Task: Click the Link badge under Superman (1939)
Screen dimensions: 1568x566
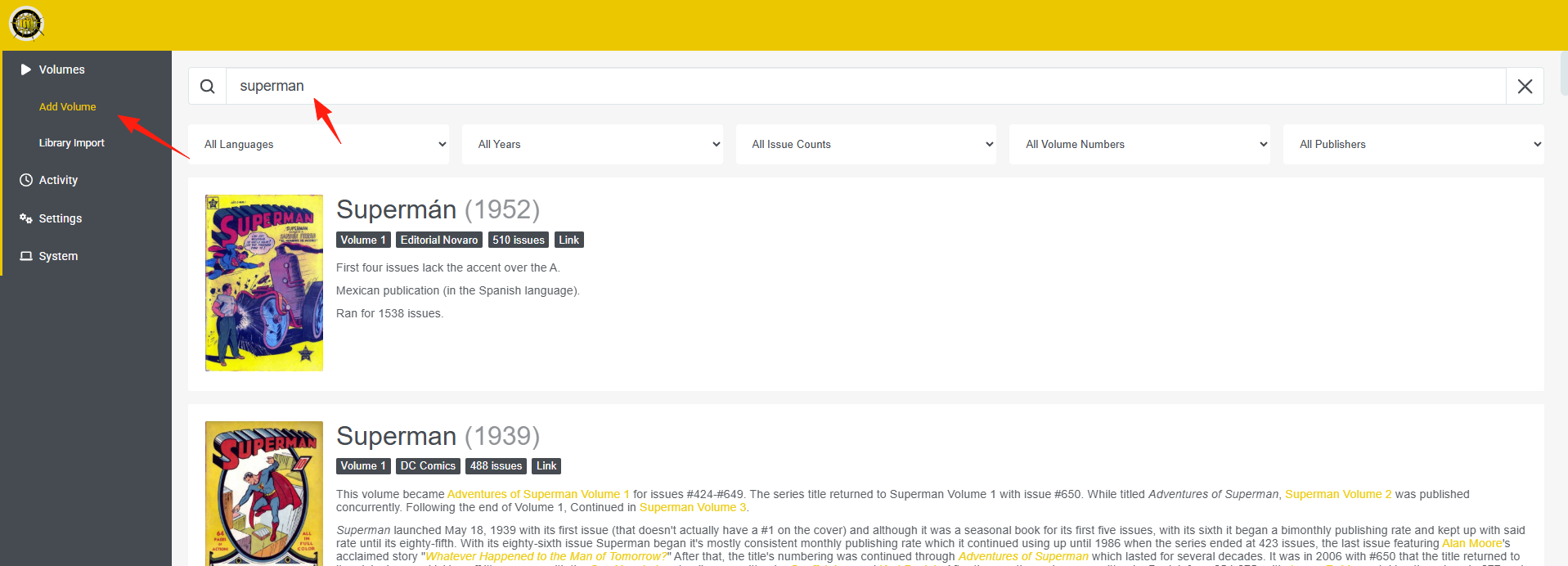Action: (546, 466)
